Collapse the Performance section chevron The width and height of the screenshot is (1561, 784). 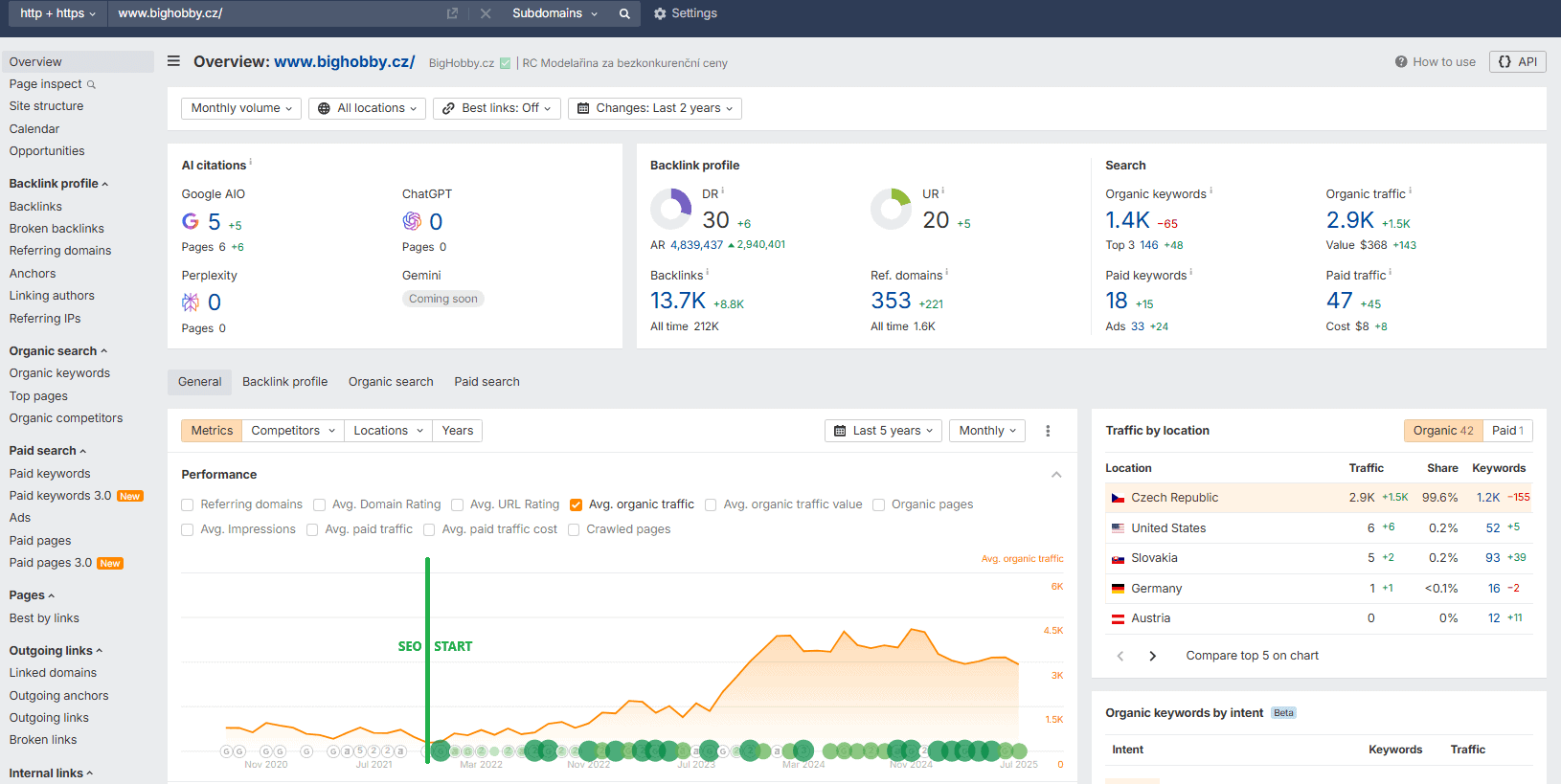(x=1056, y=475)
